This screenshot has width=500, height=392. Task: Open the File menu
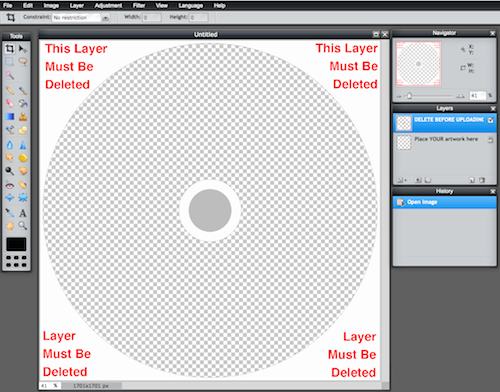8,5
